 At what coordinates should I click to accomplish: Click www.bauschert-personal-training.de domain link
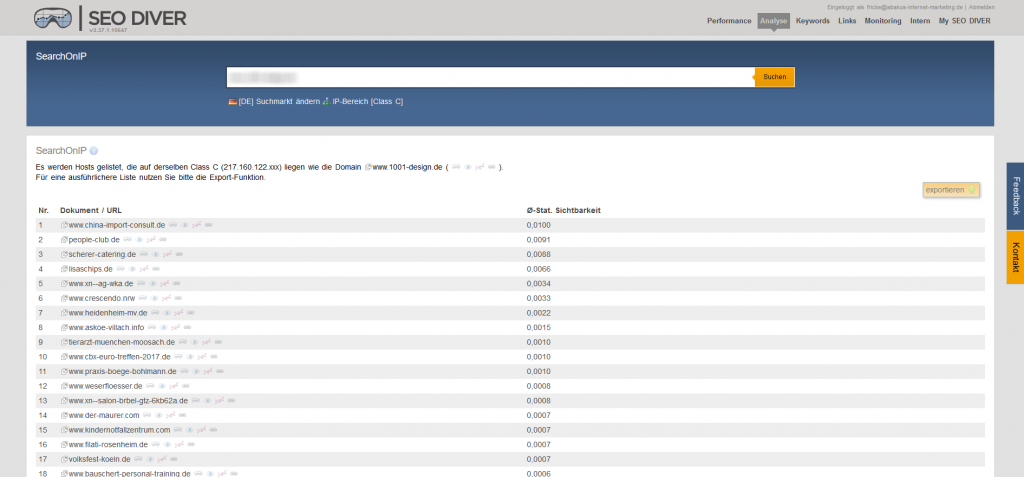129,474
